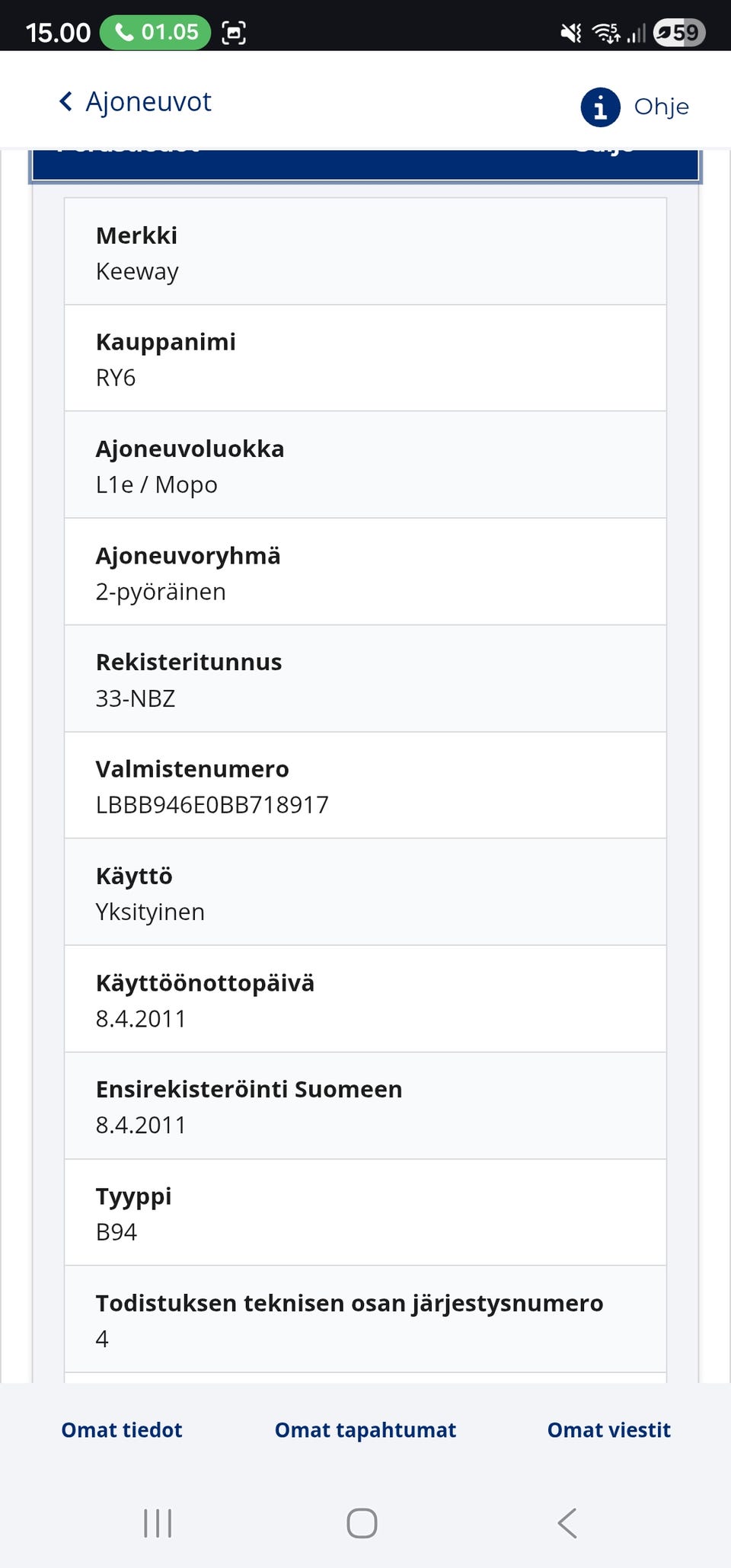Tap the mobile signal strength icon
The image size is (731, 1568).
[637, 32]
